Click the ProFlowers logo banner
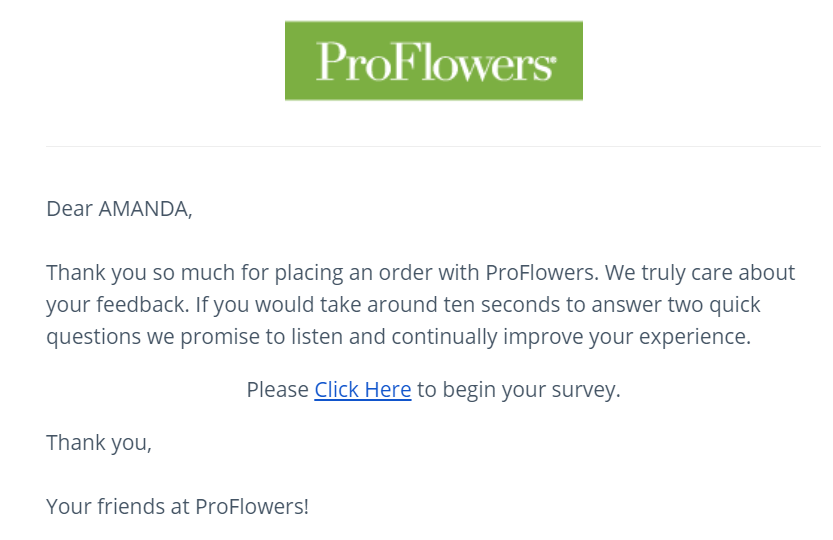Viewport: 833px width, 540px height. 433,60
